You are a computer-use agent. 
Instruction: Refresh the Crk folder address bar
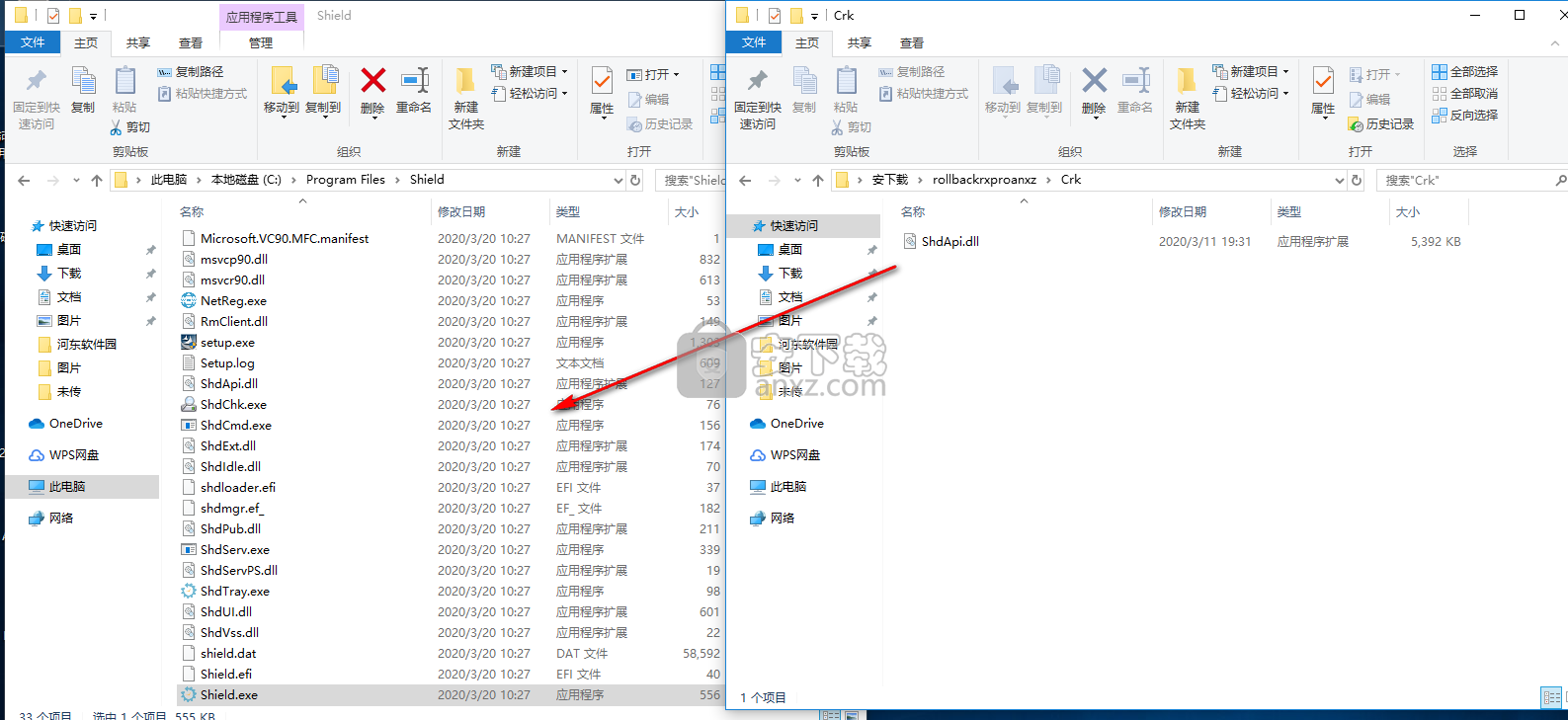pyautogui.click(x=1357, y=180)
